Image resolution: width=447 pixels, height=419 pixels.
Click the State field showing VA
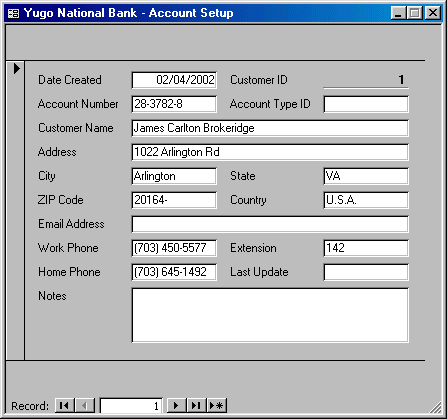(366, 176)
